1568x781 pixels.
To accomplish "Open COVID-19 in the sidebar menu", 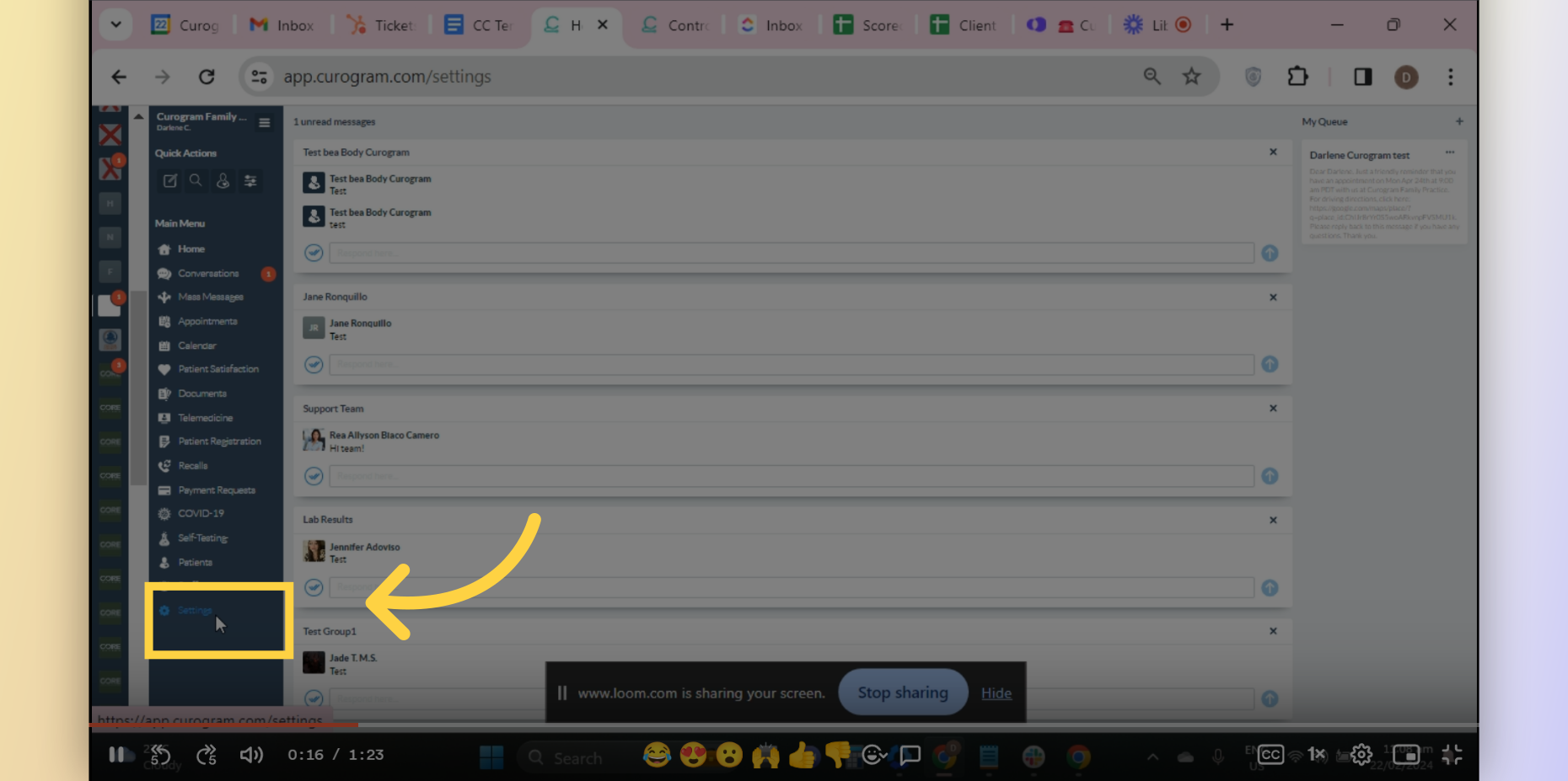I will click(201, 513).
